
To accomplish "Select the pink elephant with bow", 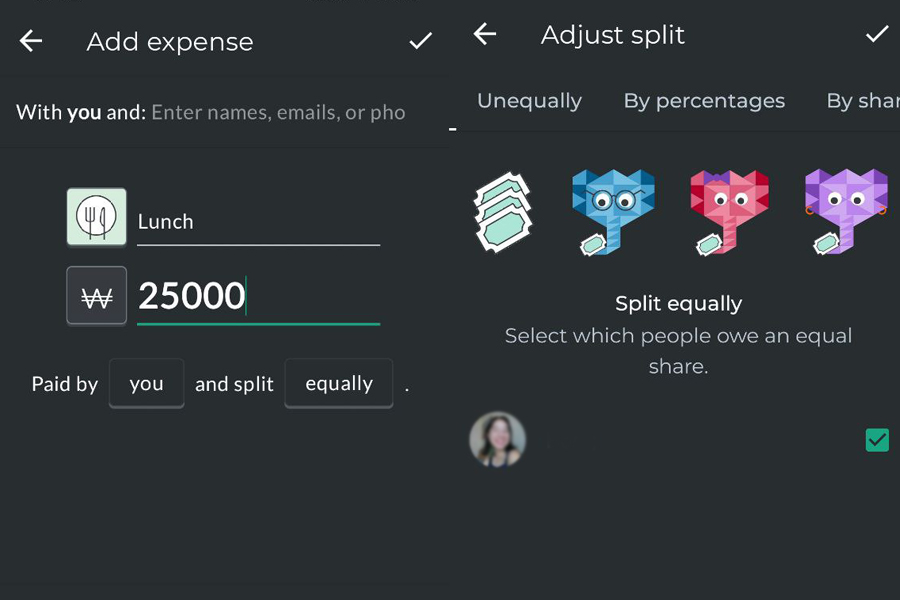I will click(x=729, y=212).
